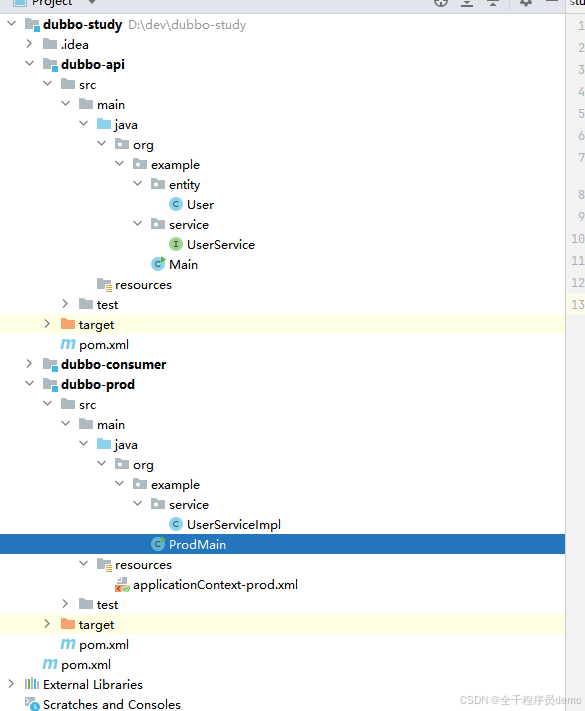The height and width of the screenshot is (711, 585).
Task: Expand the target folder under dubbo-prod
Action: [47, 624]
